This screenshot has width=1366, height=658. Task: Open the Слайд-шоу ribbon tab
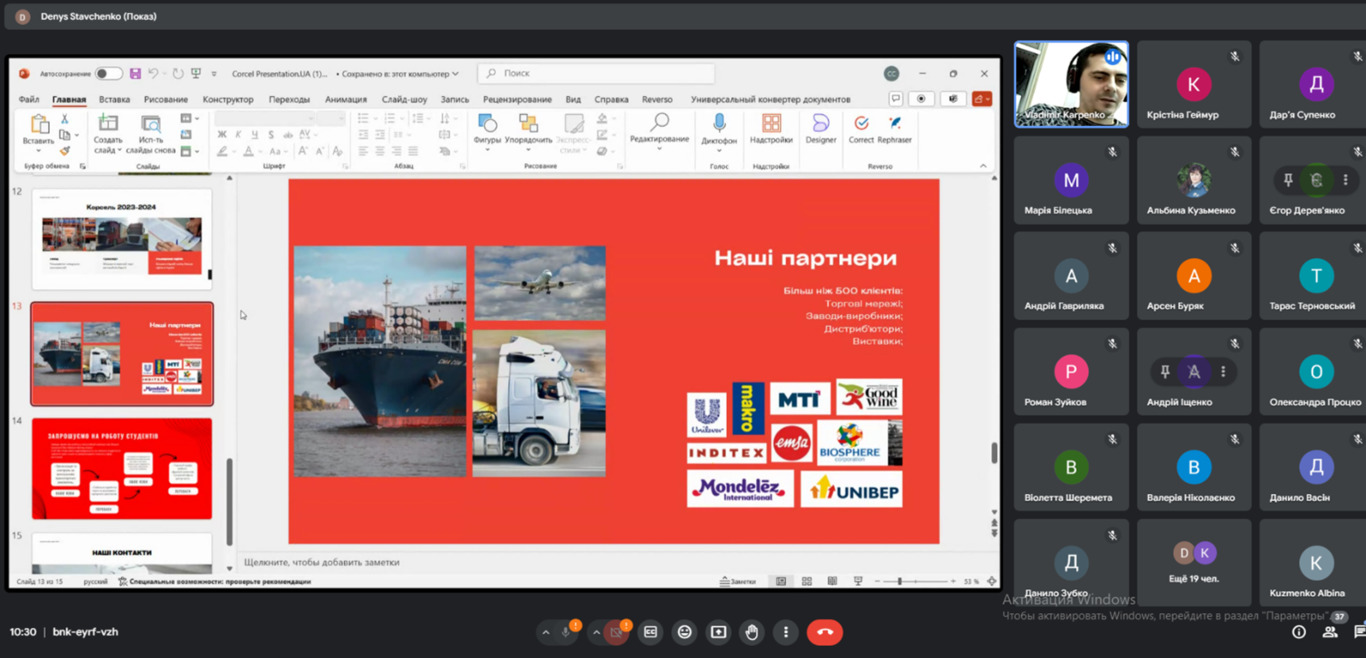click(404, 100)
